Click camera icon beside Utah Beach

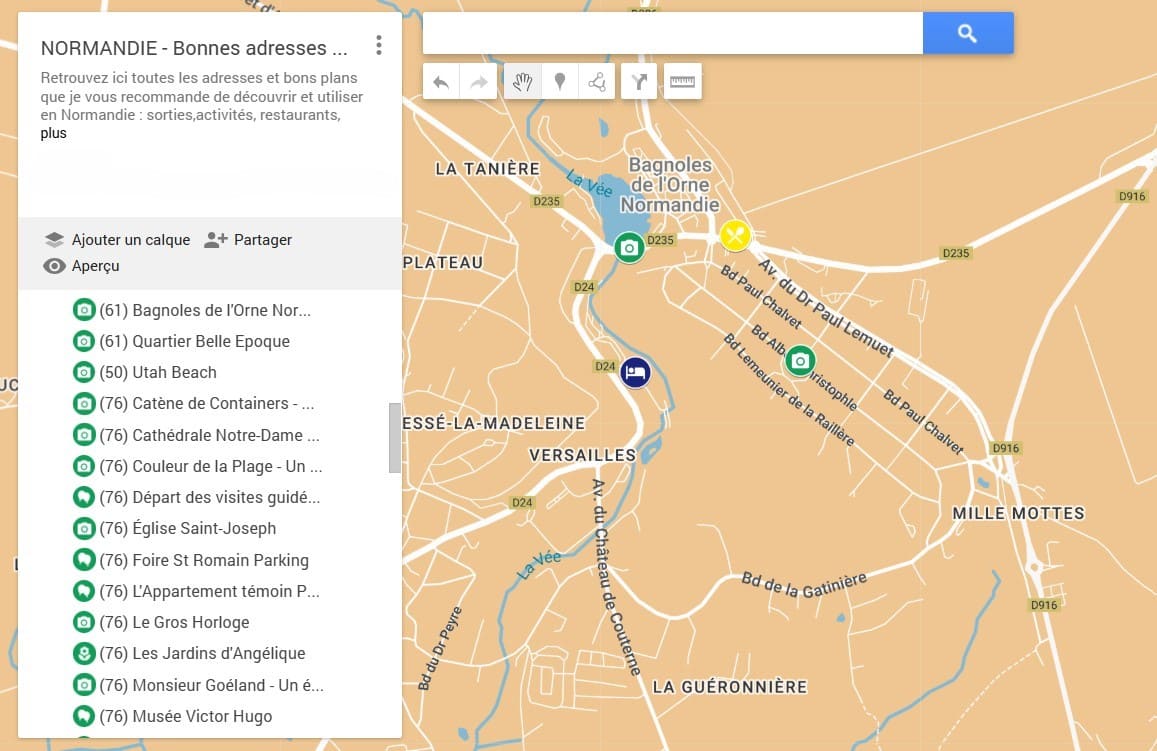tap(84, 373)
